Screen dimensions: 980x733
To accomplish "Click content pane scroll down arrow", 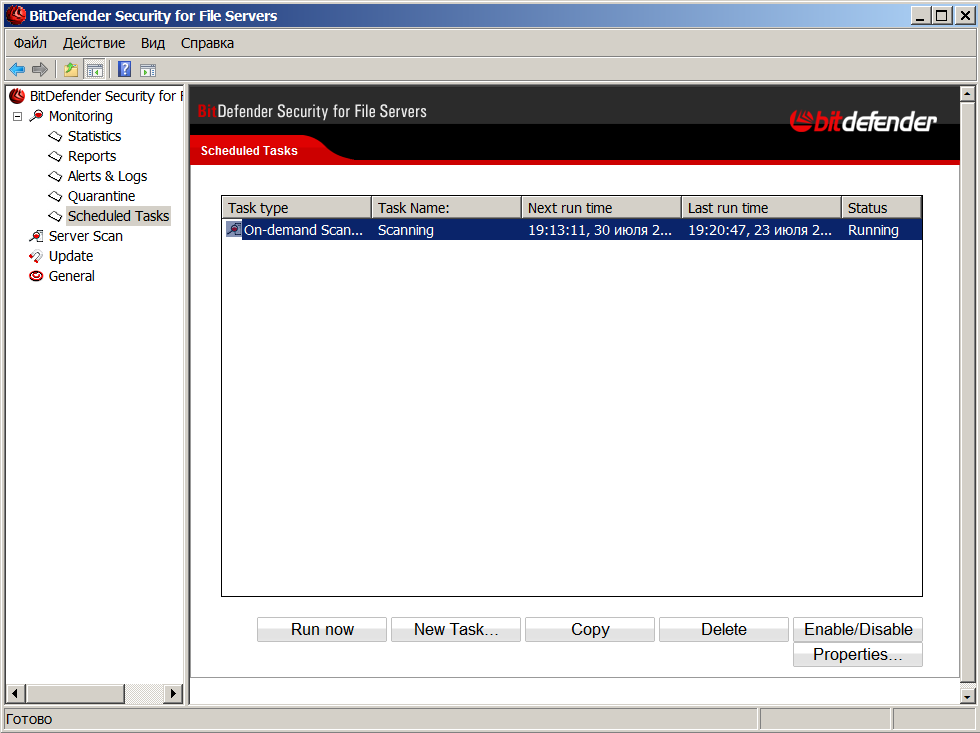I will pyautogui.click(x=967, y=696).
